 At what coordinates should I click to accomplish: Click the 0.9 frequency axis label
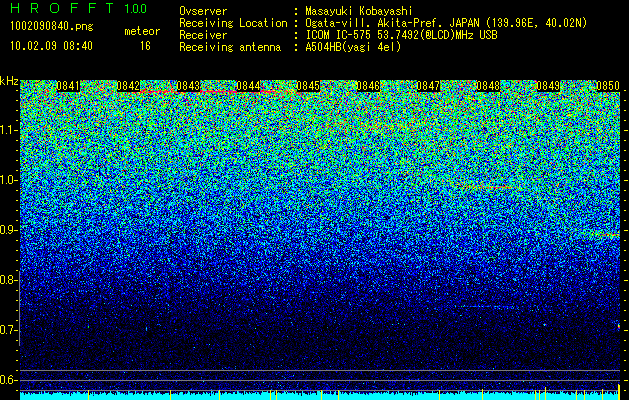9,230
